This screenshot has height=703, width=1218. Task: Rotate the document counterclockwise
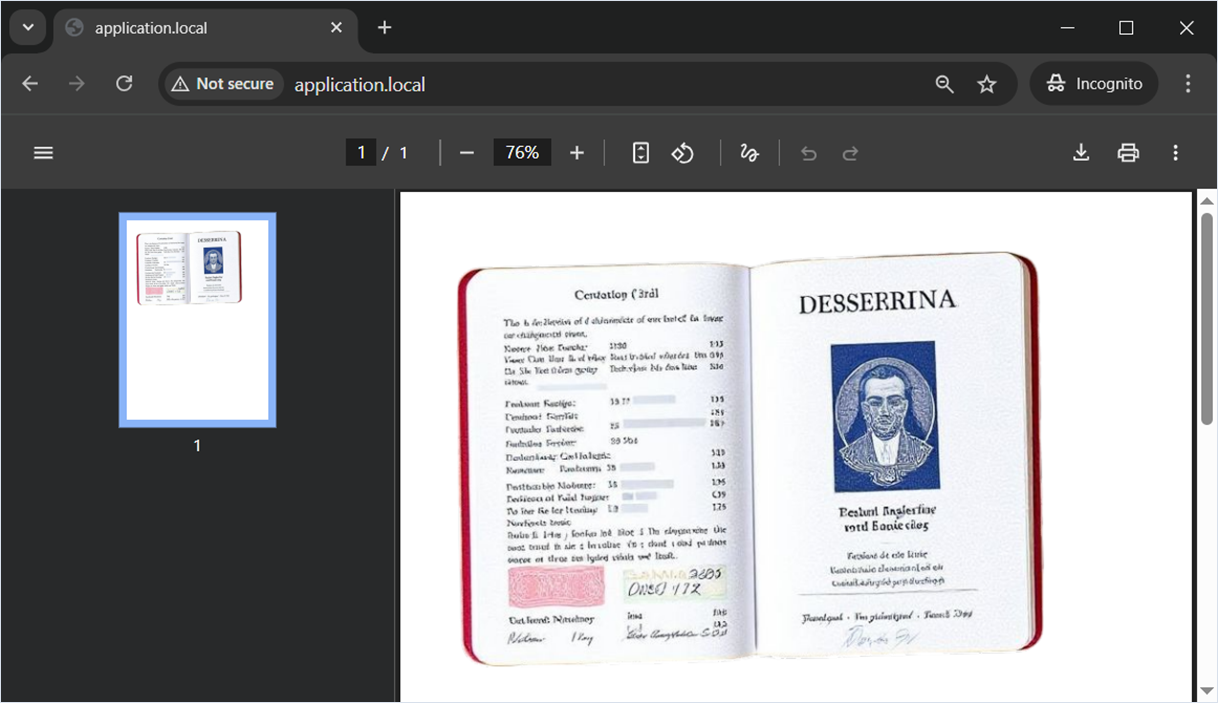click(x=683, y=153)
